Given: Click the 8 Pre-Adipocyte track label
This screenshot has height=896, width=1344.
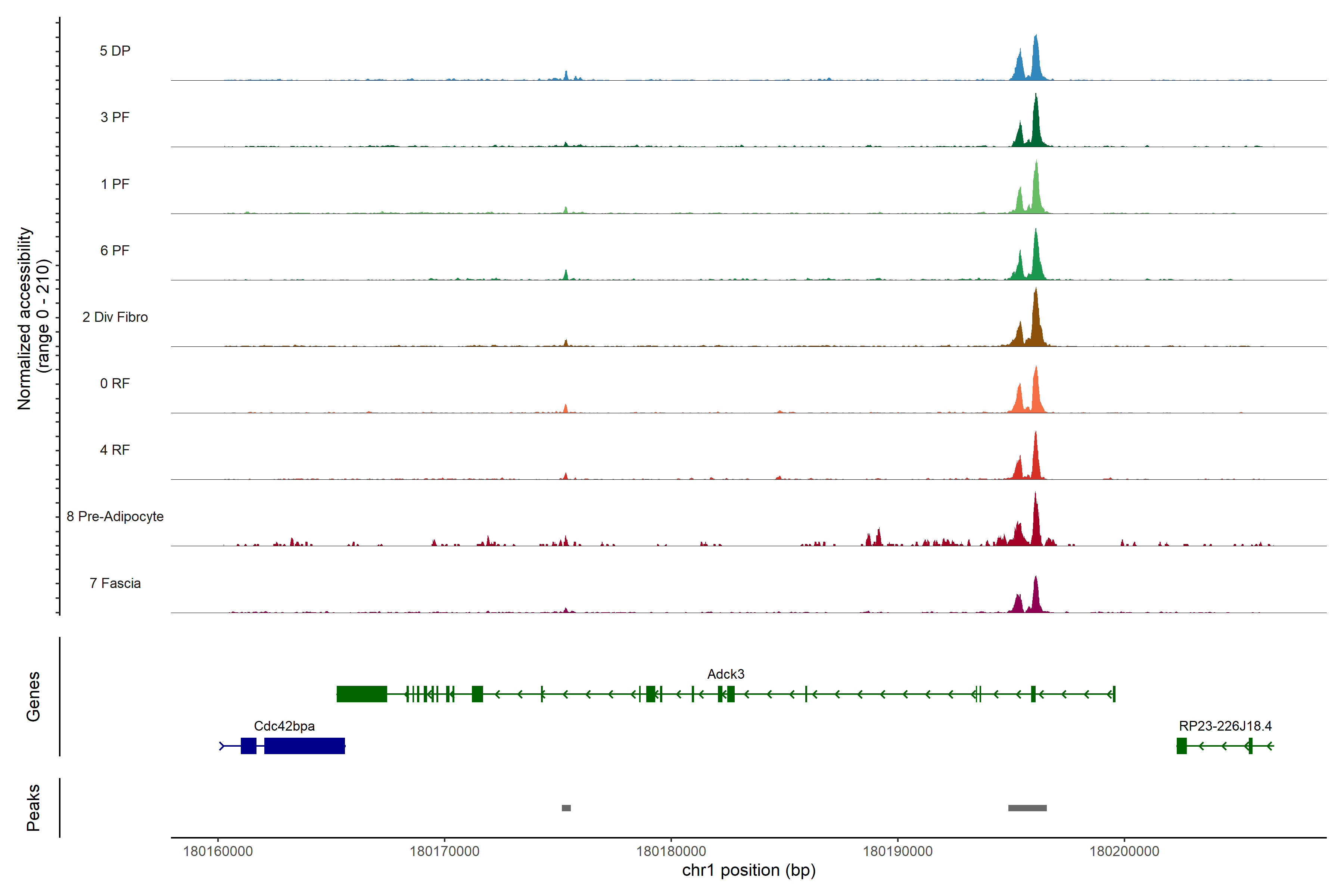Looking at the screenshot, I should [x=115, y=516].
